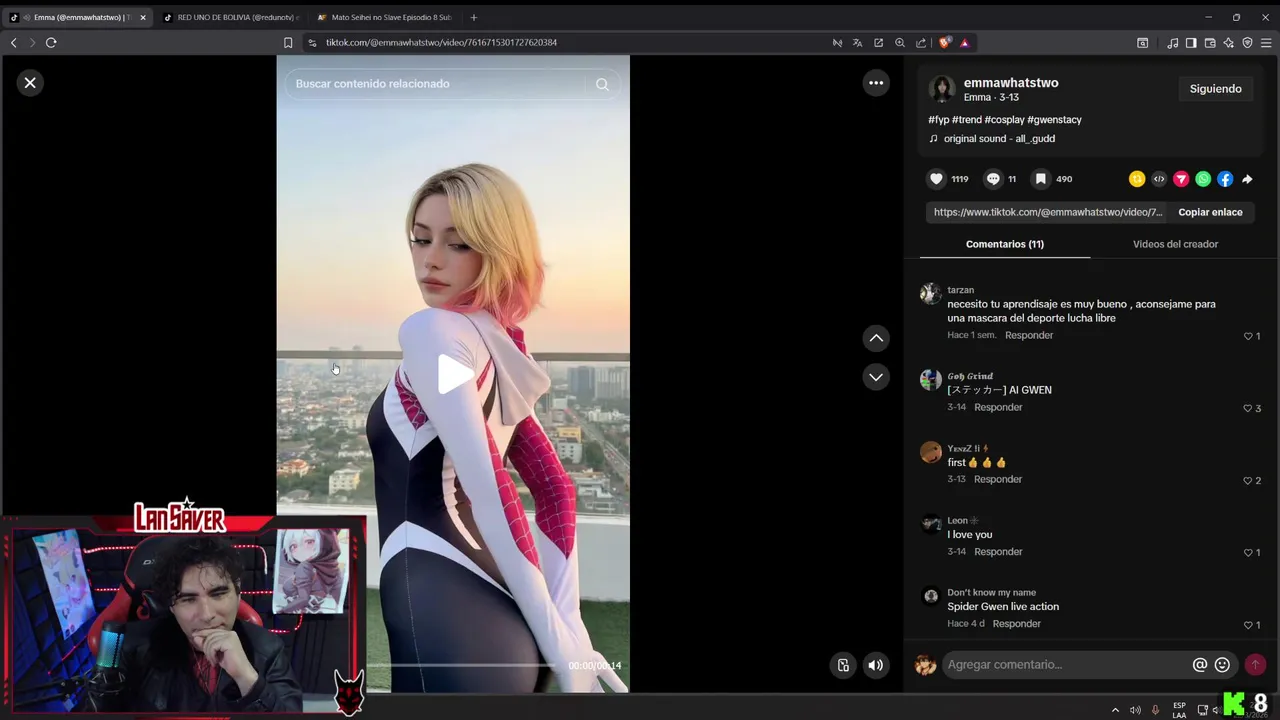
Task: Share the video on Facebook
Action: coord(1225,179)
